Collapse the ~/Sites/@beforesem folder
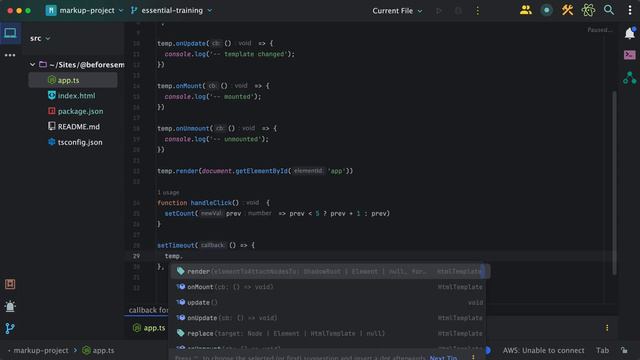 click(32, 64)
